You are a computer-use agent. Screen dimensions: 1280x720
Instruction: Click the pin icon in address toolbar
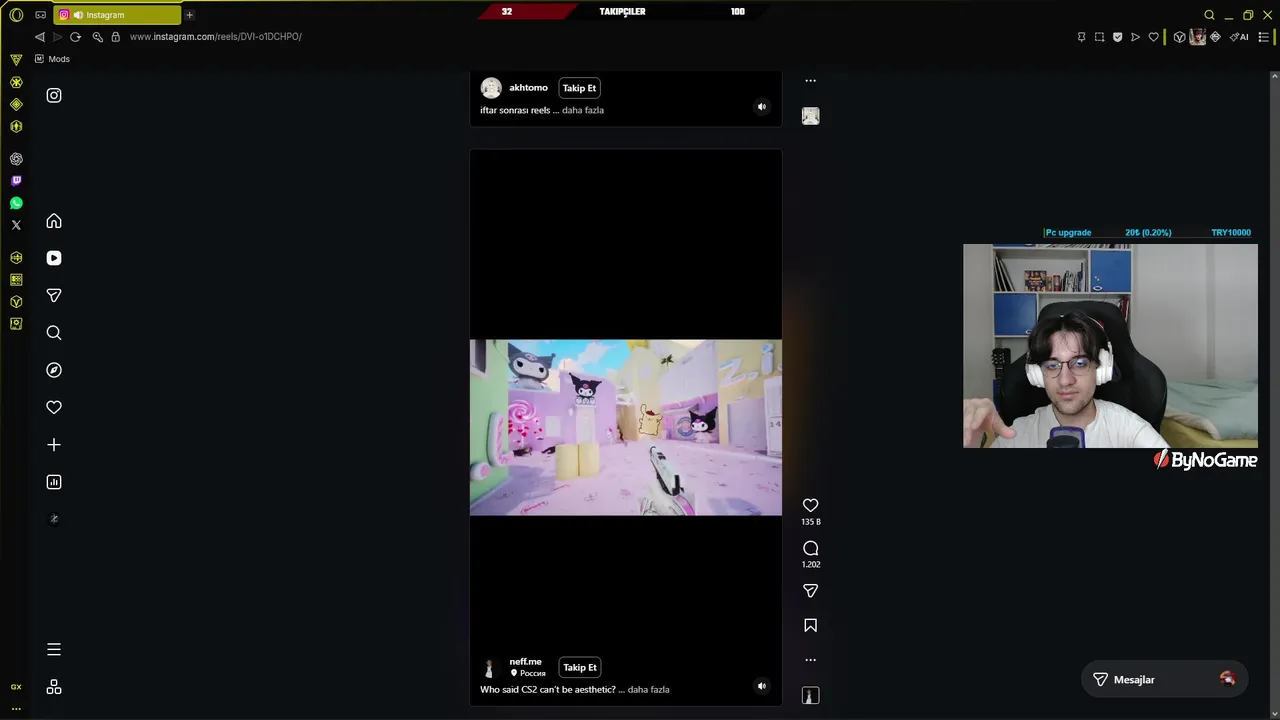1081,37
